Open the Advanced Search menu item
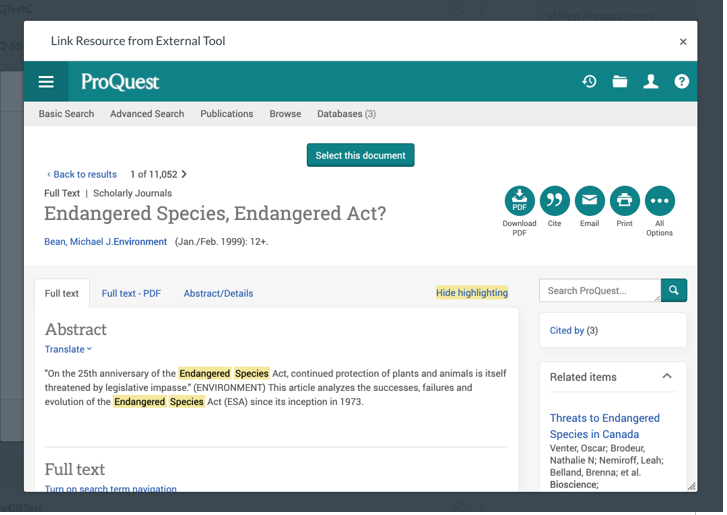Image resolution: width=727 pixels, height=515 pixels. 147,114
